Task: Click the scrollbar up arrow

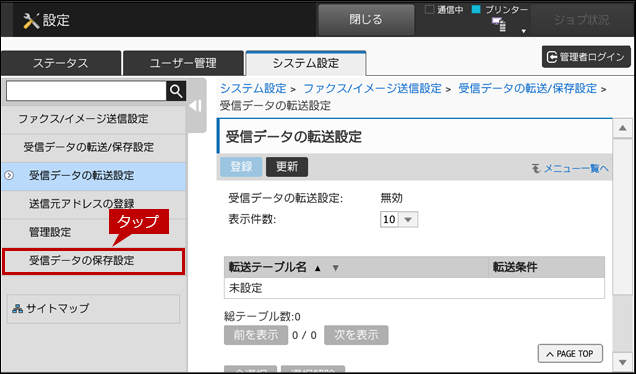Action: (623, 129)
